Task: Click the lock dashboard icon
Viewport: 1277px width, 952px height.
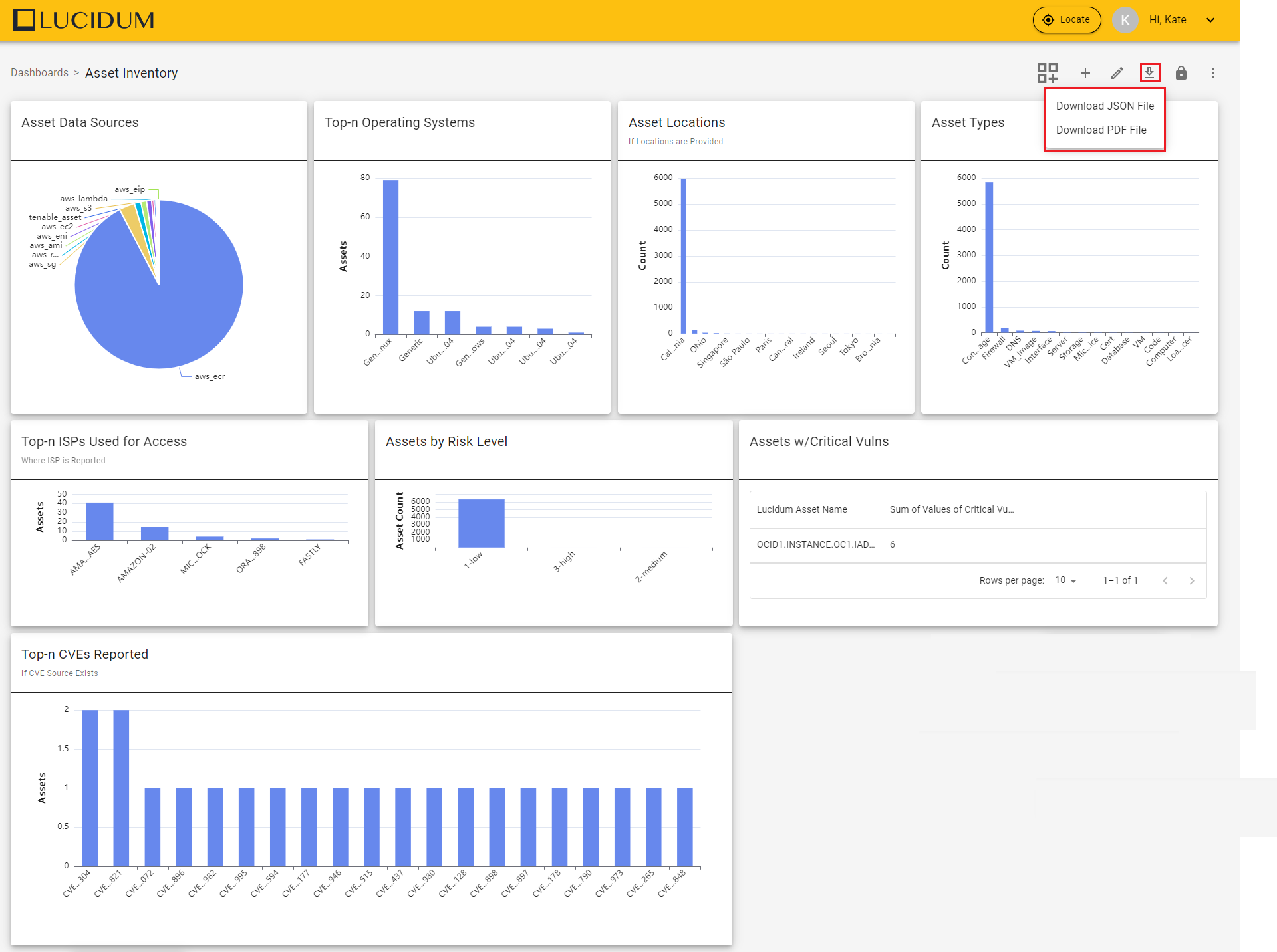Action: click(x=1181, y=73)
